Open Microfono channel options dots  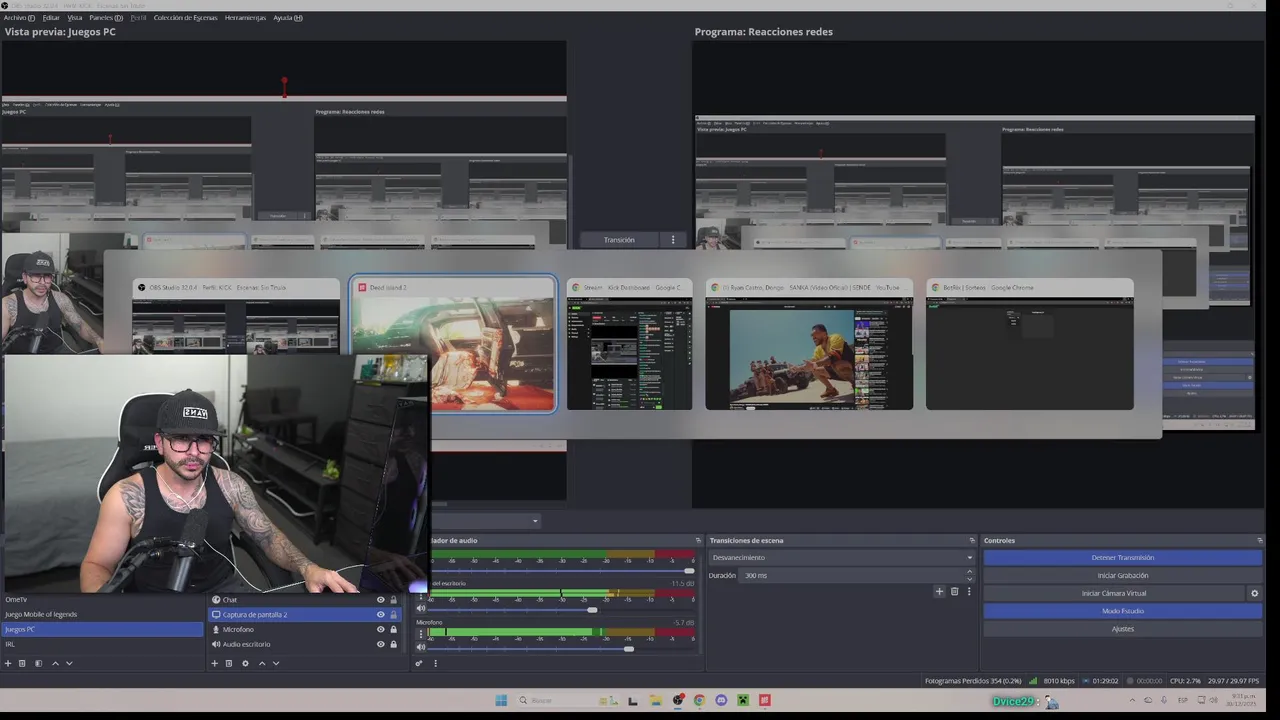tap(421, 634)
